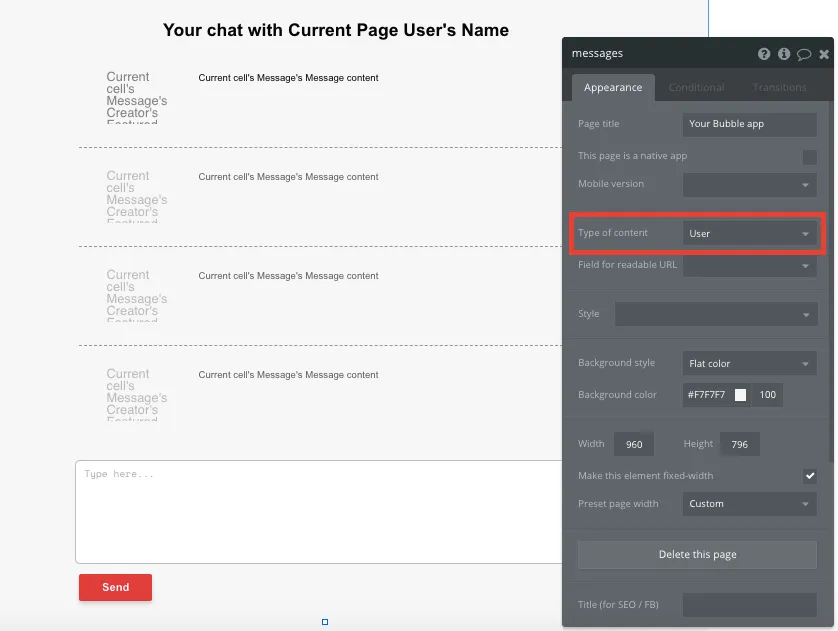Open the Preset page width dropdown showing Custom
Screen dimensions: 838x631
[x=748, y=503]
